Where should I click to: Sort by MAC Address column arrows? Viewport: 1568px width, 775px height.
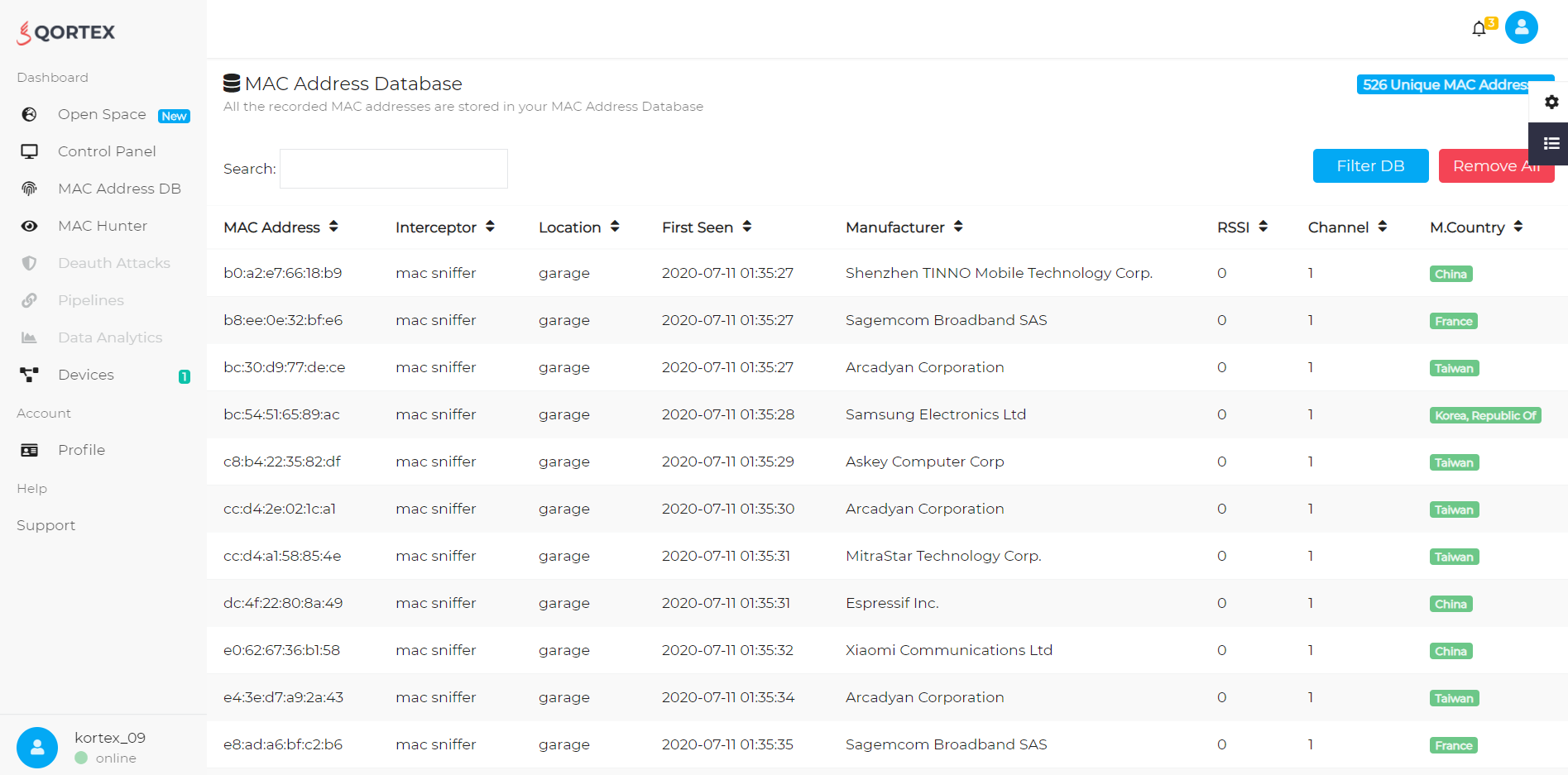coord(333,227)
